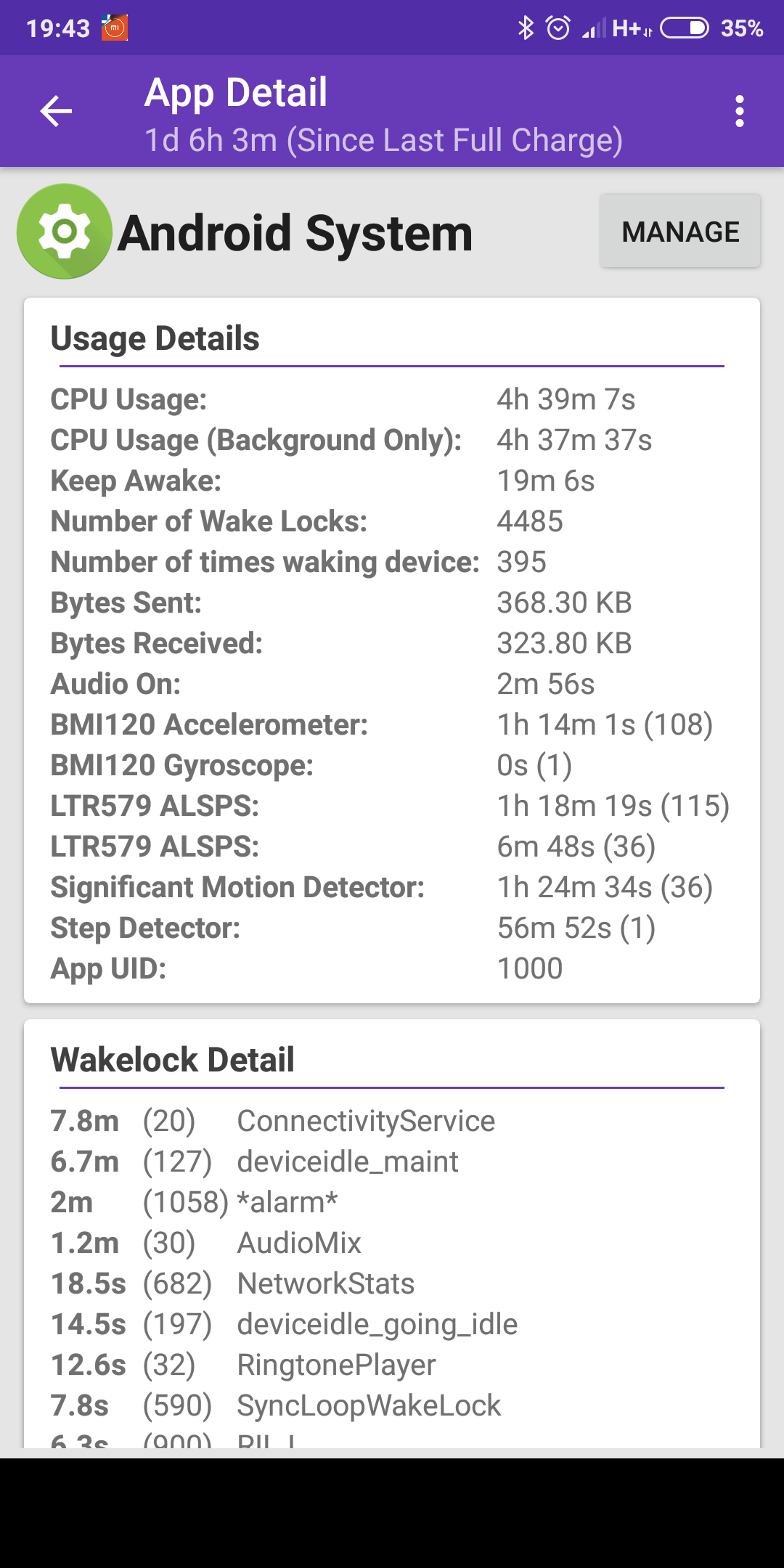
Task: Open the three-dot overflow menu
Action: (x=739, y=111)
